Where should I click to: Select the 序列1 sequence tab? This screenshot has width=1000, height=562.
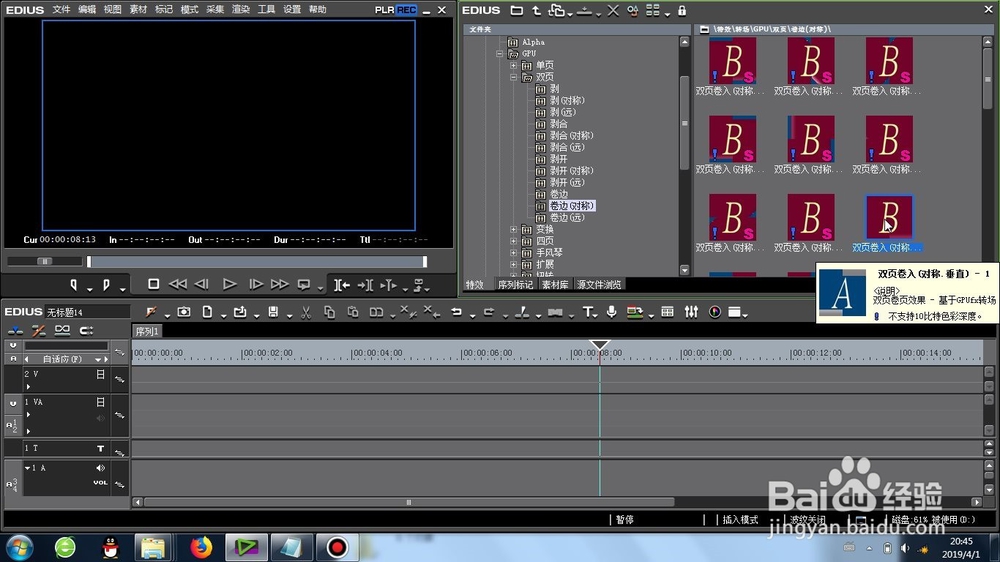pyautogui.click(x=147, y=331)
